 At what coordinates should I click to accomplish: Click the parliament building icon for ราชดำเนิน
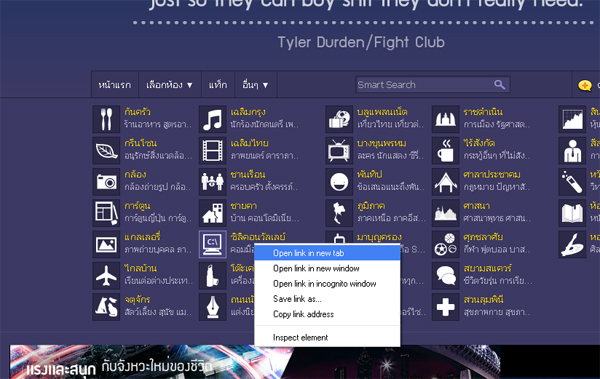[445, 119]
